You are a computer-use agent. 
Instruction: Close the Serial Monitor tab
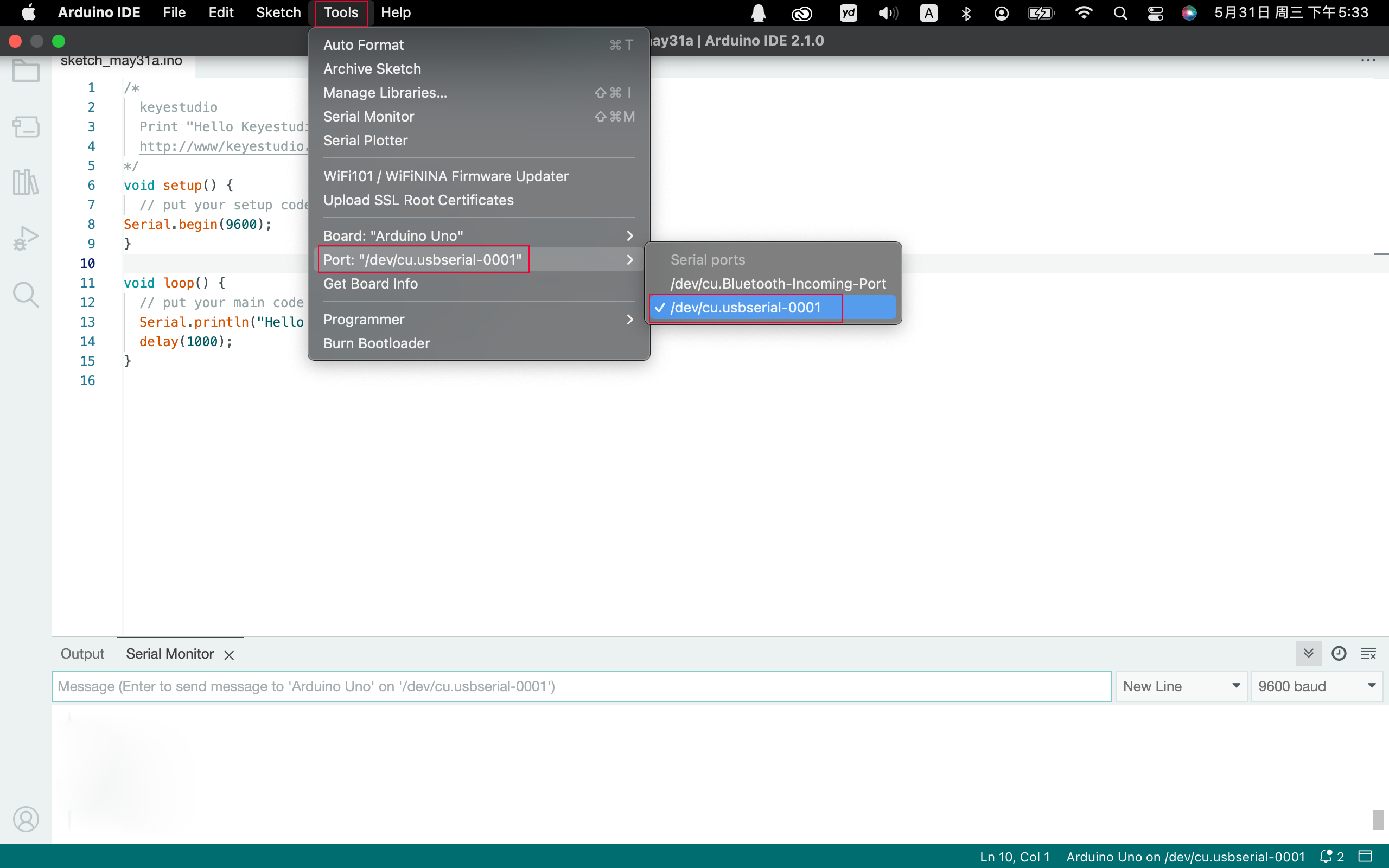(x=229, y=655)
